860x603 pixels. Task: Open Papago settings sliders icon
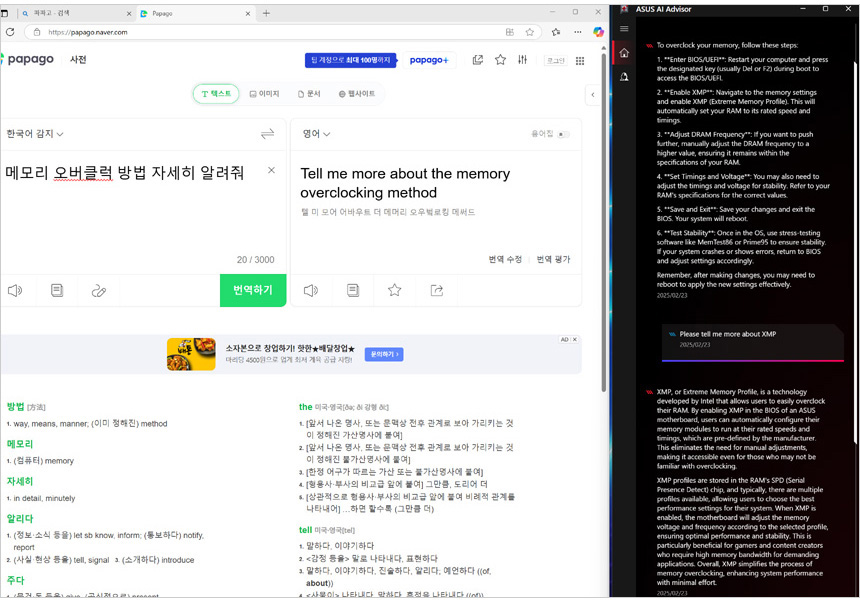(522, 60)
